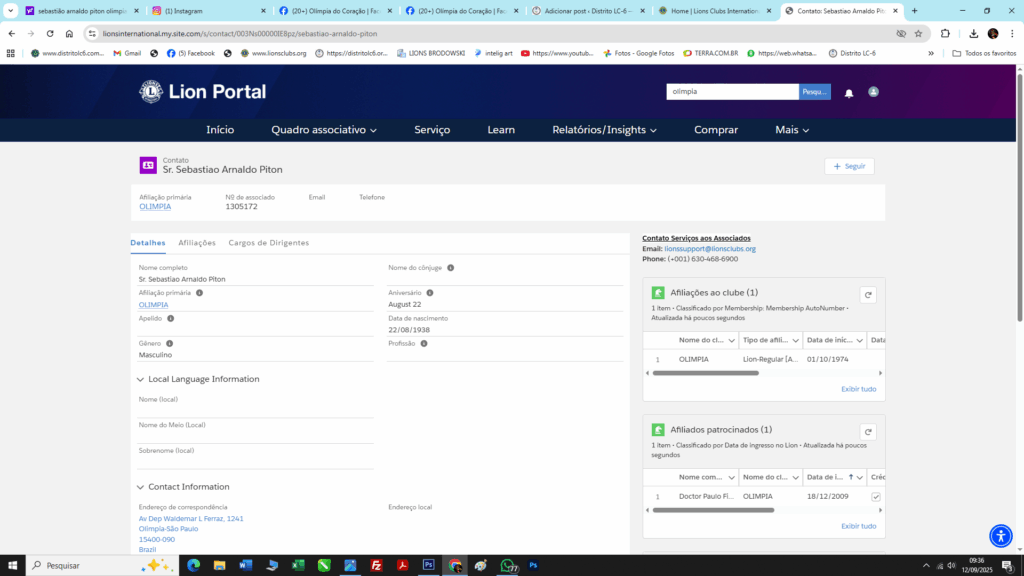The height and width of the screenshot is (576, 1024).
Task: Open Word from the Windows taskbar
Action: click(246, 565)
